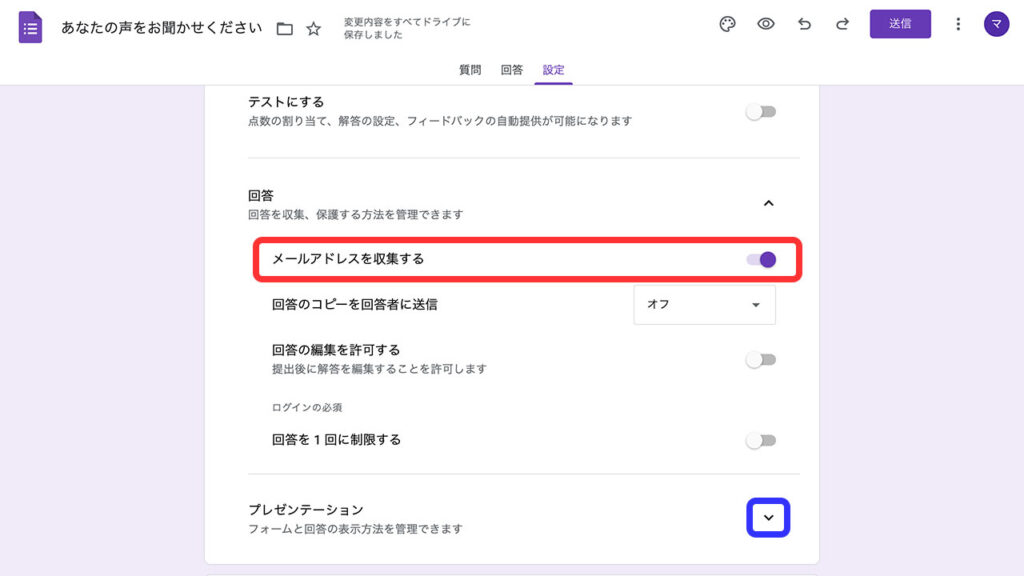Image resolution: width=1024 pixels, height=576 pixels.
Task: Click the form title あなたの声をお聞かせください
Action: 161,28
